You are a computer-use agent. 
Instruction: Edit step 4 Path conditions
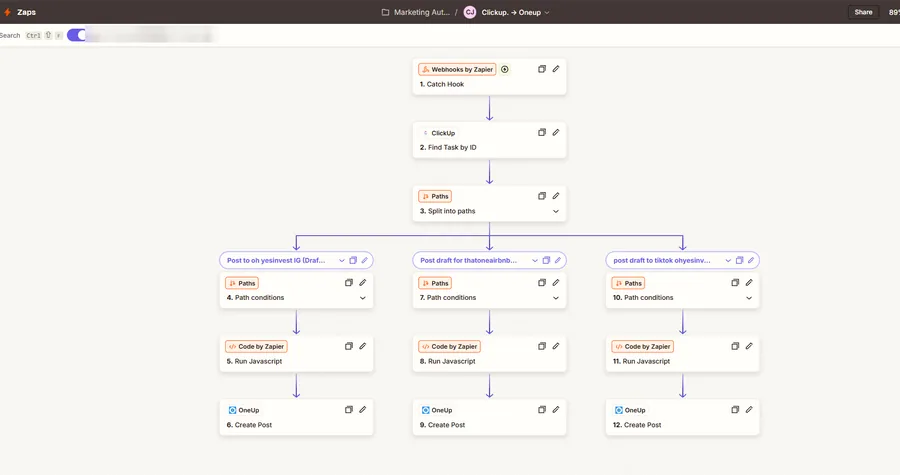pos(363,283)
